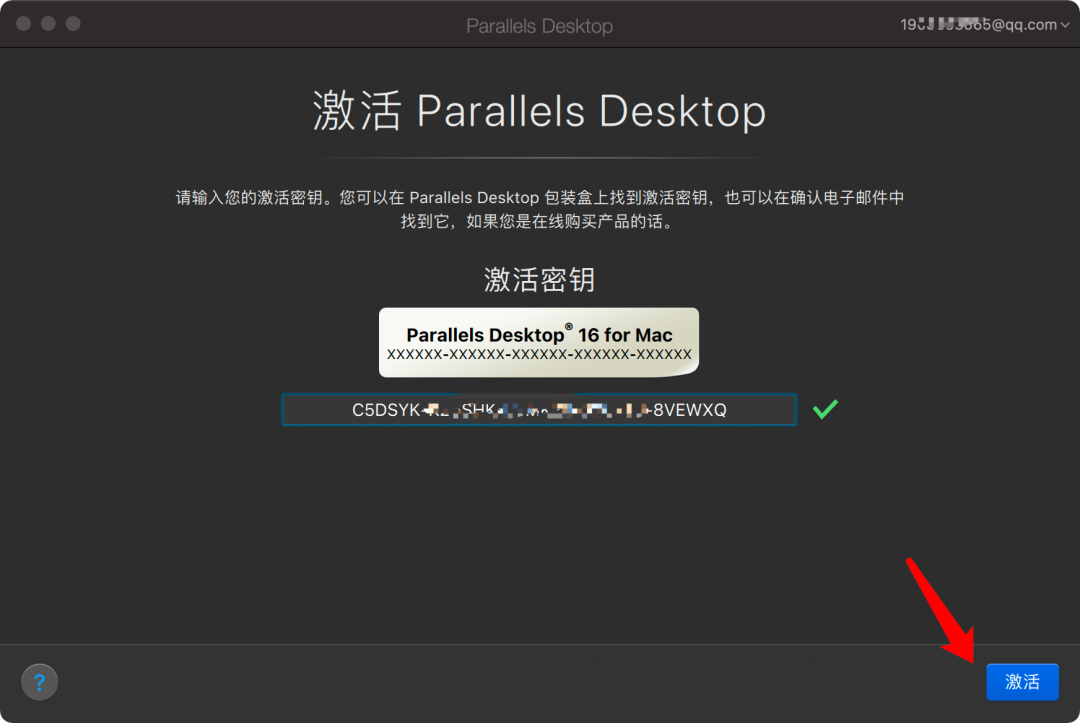This screenshot has width=1080, height=723.
Task: Click the blue 激活 activate button
Action: [x=1022, y=682]
